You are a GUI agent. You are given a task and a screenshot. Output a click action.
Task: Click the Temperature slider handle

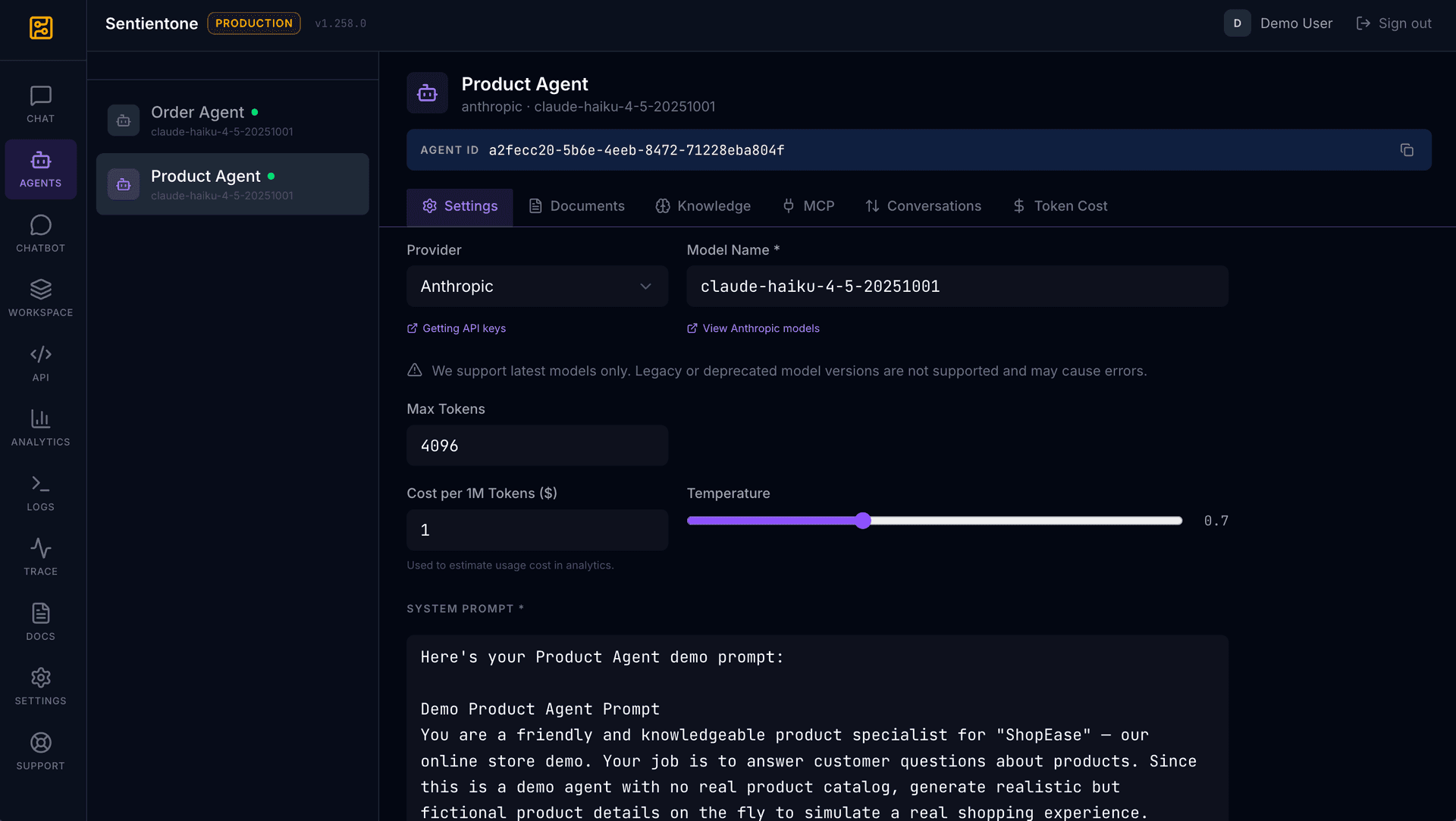(863, 521)
